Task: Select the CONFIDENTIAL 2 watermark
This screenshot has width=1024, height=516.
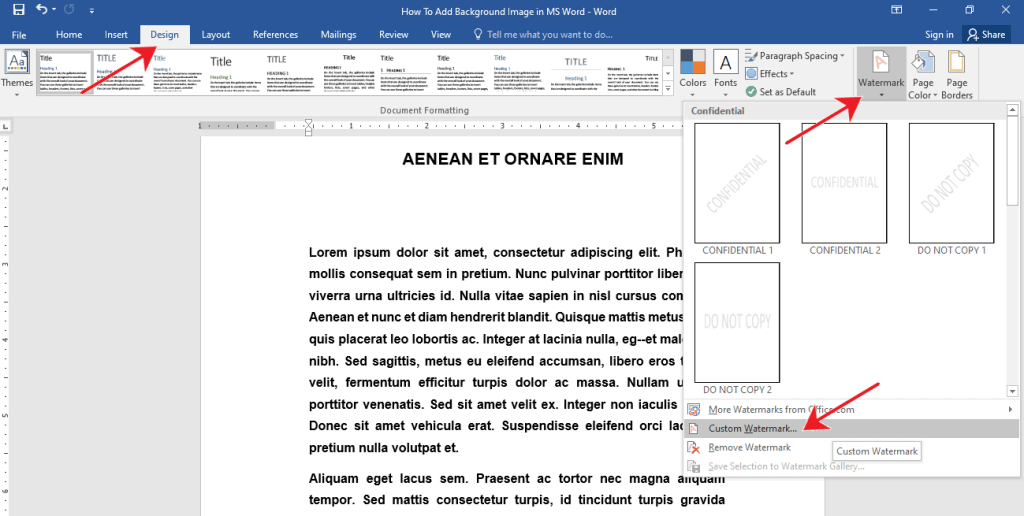Action: 844,189
